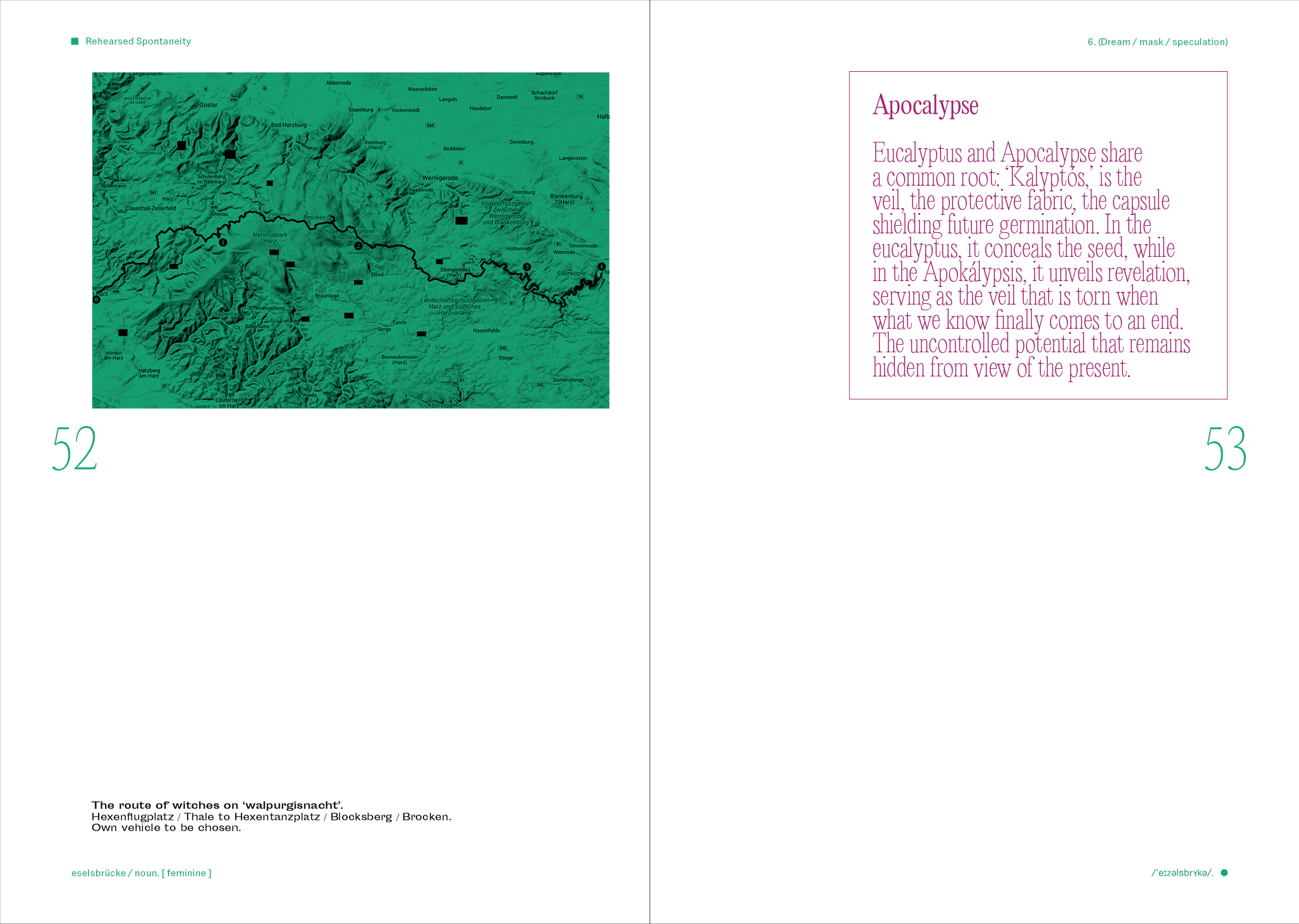This screenshot has width=1299, height=924.
Task: Click the footer 'eselsbrücke / noun. [ feminine ]'
Action: (141, 873)
